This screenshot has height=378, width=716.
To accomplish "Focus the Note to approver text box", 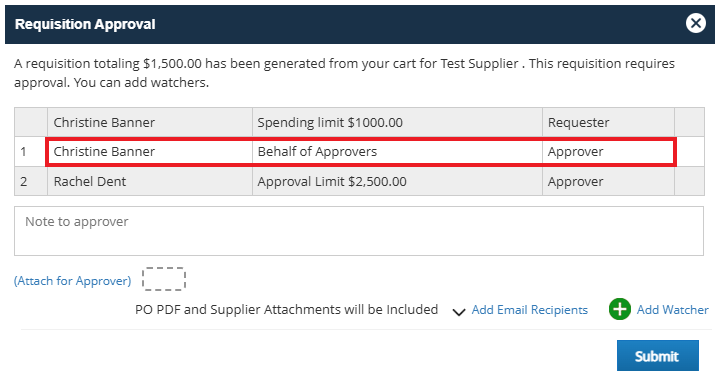I will point(359,231).
